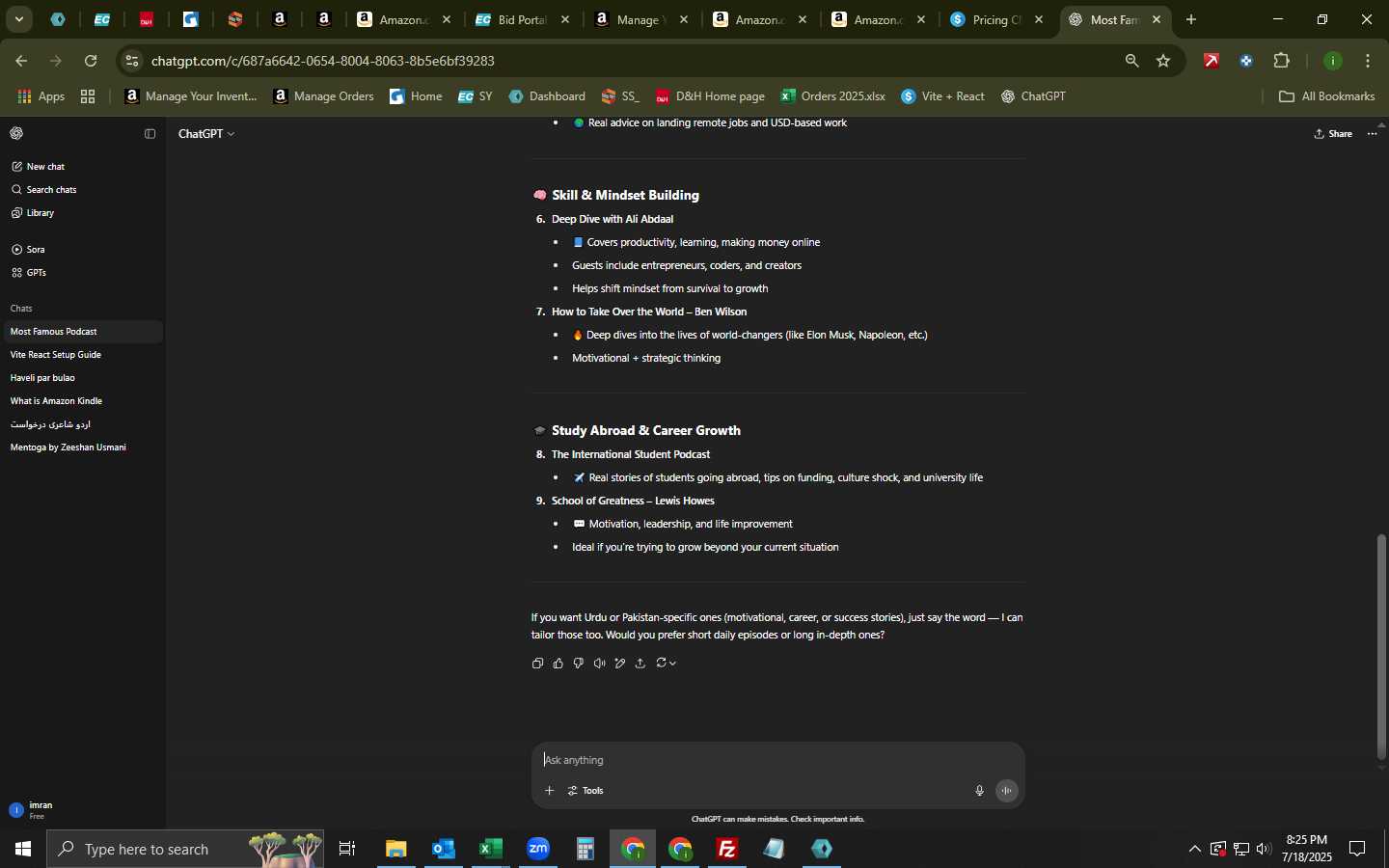Viewport: 1389px width, 868px height.
Task: Click the page vertical scrollbar
Action: coord(1381,646)
